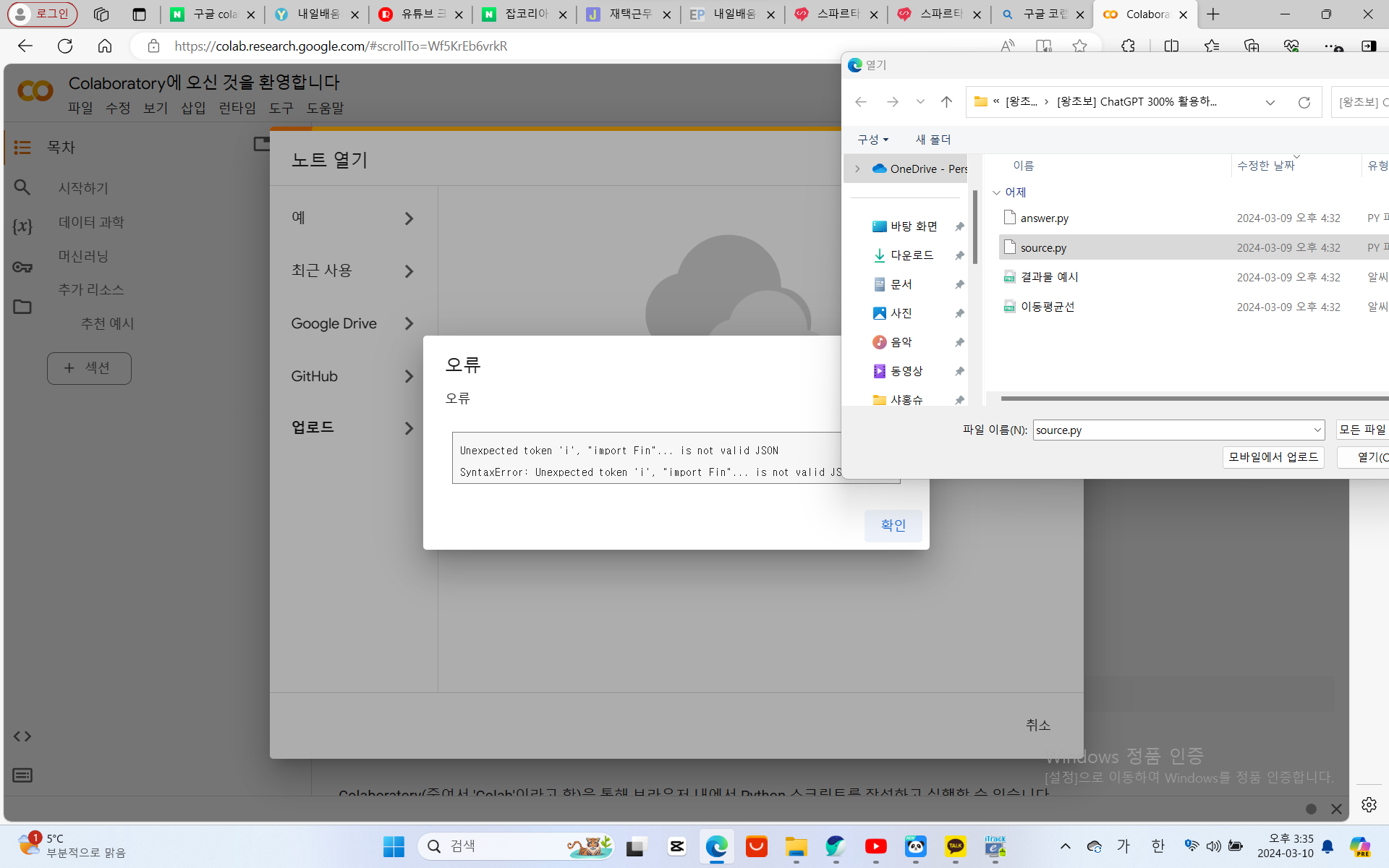Click the 로그인 profile button
The image size is (1389, 868).
(x=43, y=14)
